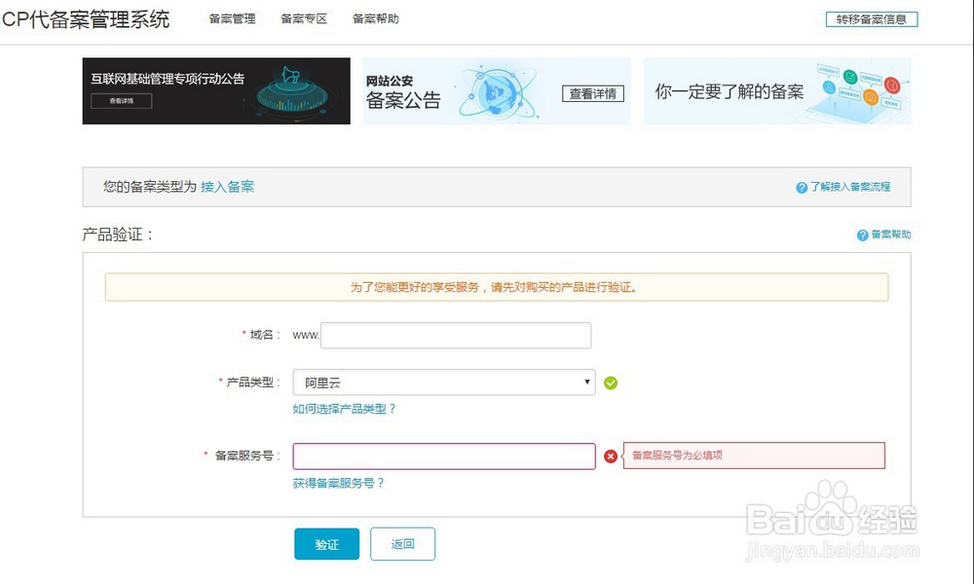Click the question icon beside 备案帮助
Viewport: 974px width, 584px height.
(862, 235)
